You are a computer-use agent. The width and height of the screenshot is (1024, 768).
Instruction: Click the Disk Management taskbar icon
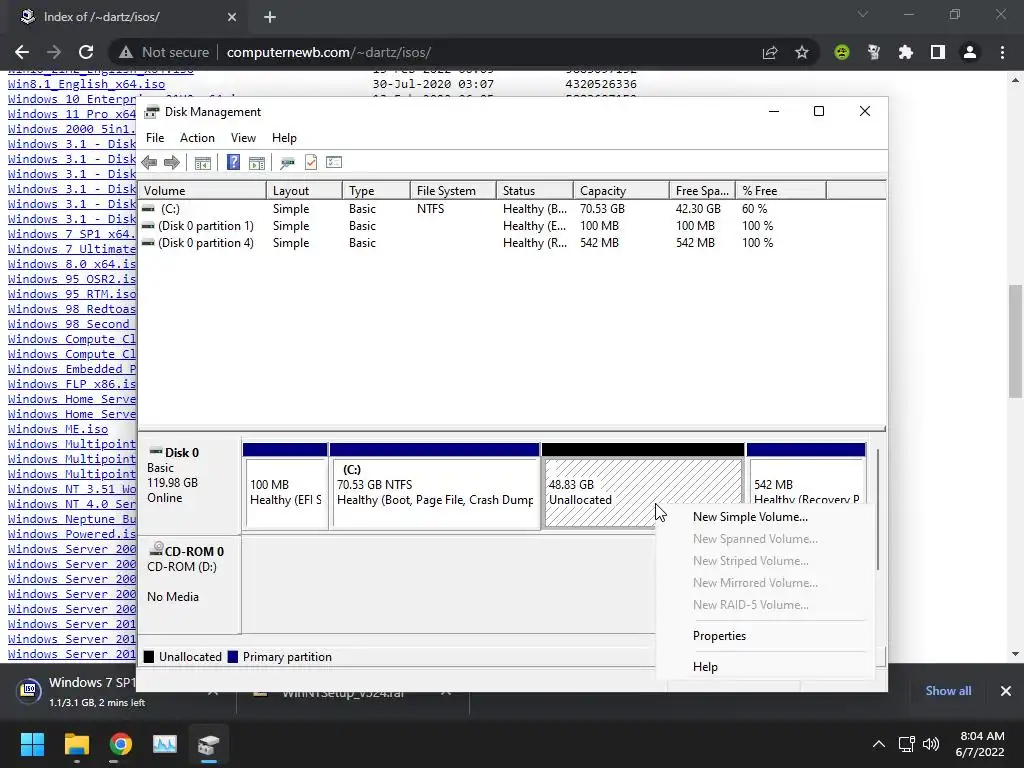(x=209, y=744)
